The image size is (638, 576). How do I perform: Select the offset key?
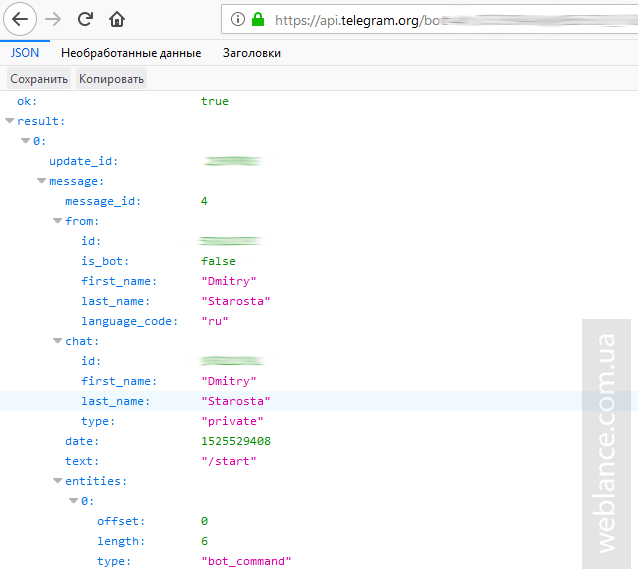(x=121, y=521)
